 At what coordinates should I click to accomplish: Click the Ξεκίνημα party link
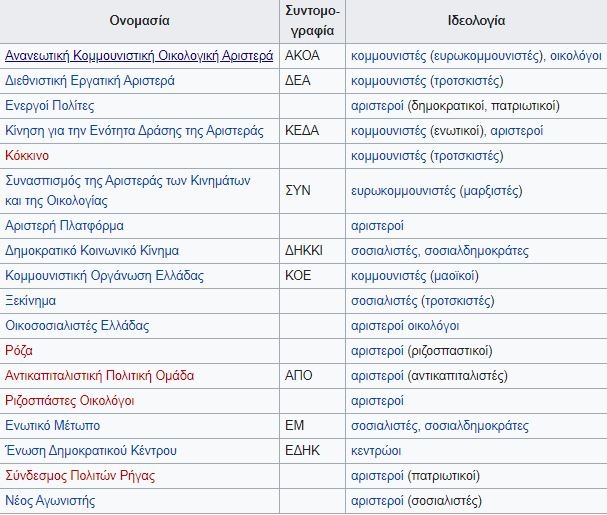click(x=30, y=300)
